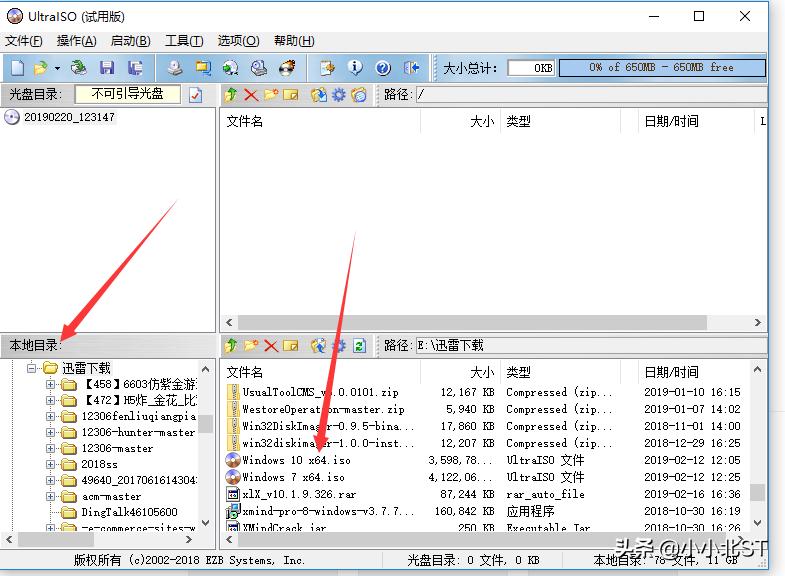This screenshot has height=576, width=785.
Task: Click the disc path field showing /
Action: 591,95
